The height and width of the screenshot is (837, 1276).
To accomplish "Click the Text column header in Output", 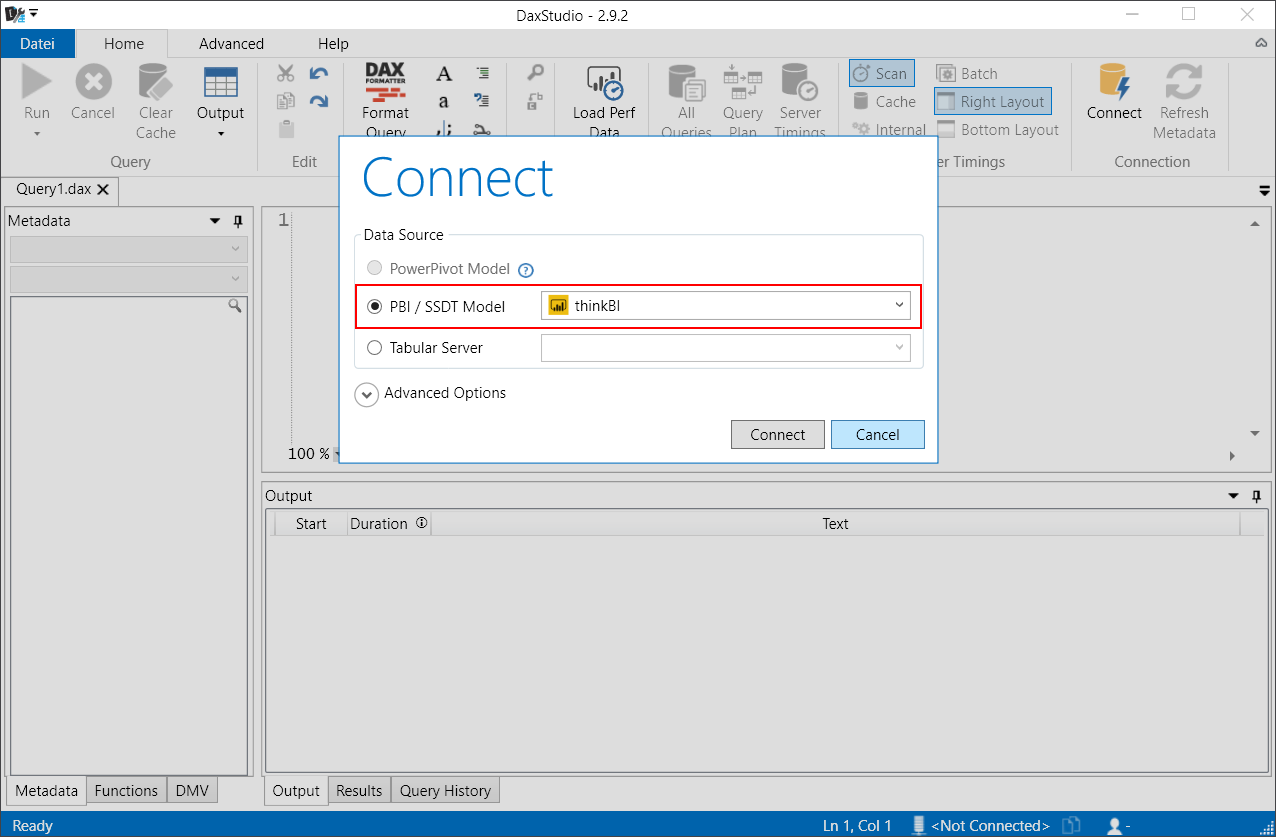I will pyautogui.click(x=835, y=523).
